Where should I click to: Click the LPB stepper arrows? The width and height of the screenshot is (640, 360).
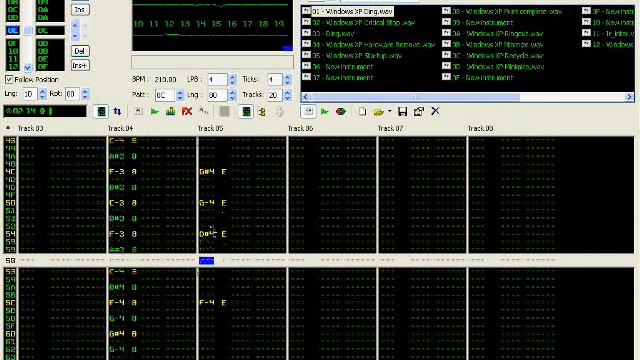click(x=232, y=80)
